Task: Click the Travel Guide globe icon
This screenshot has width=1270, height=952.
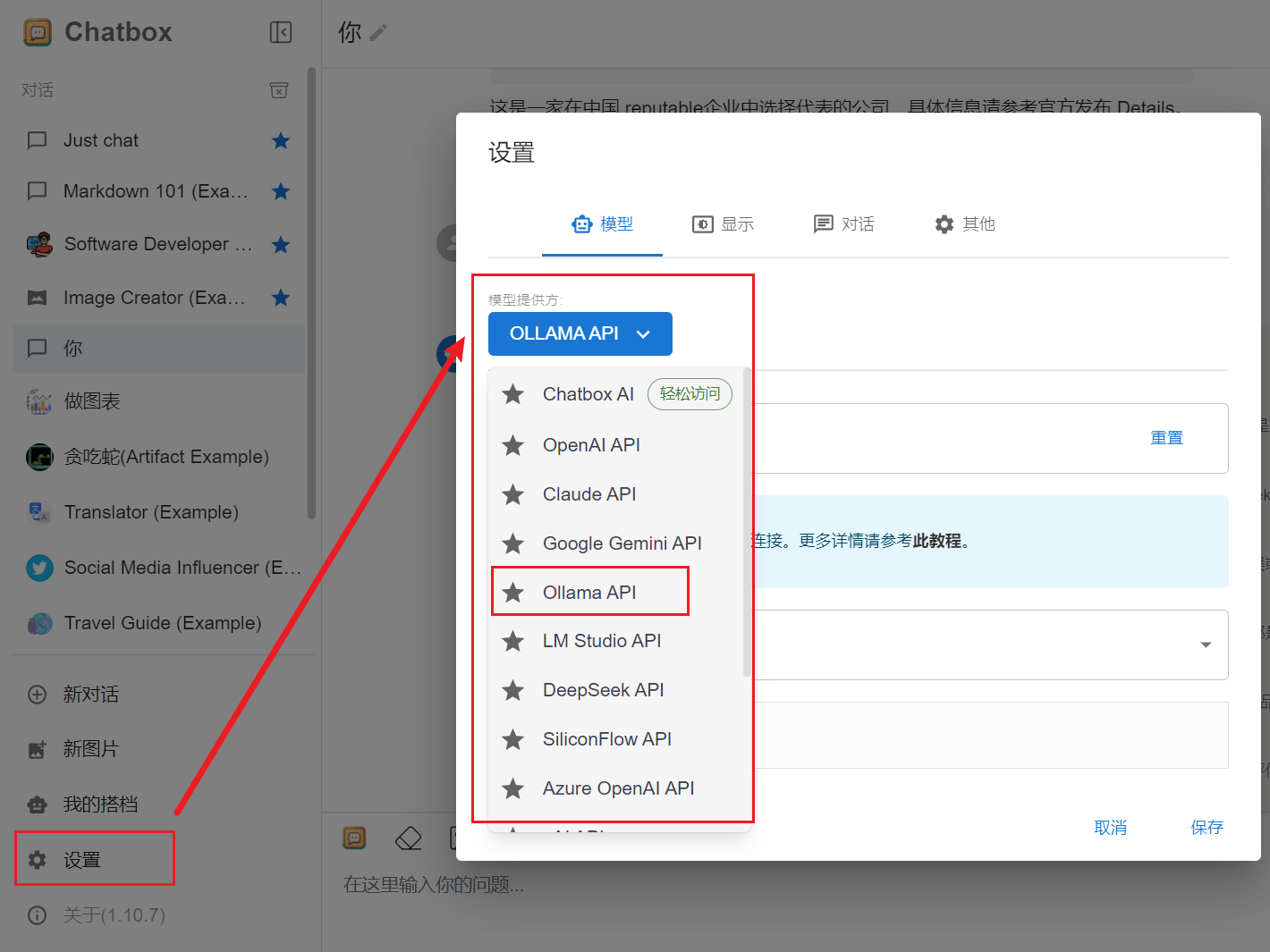Action: (39, 623)
